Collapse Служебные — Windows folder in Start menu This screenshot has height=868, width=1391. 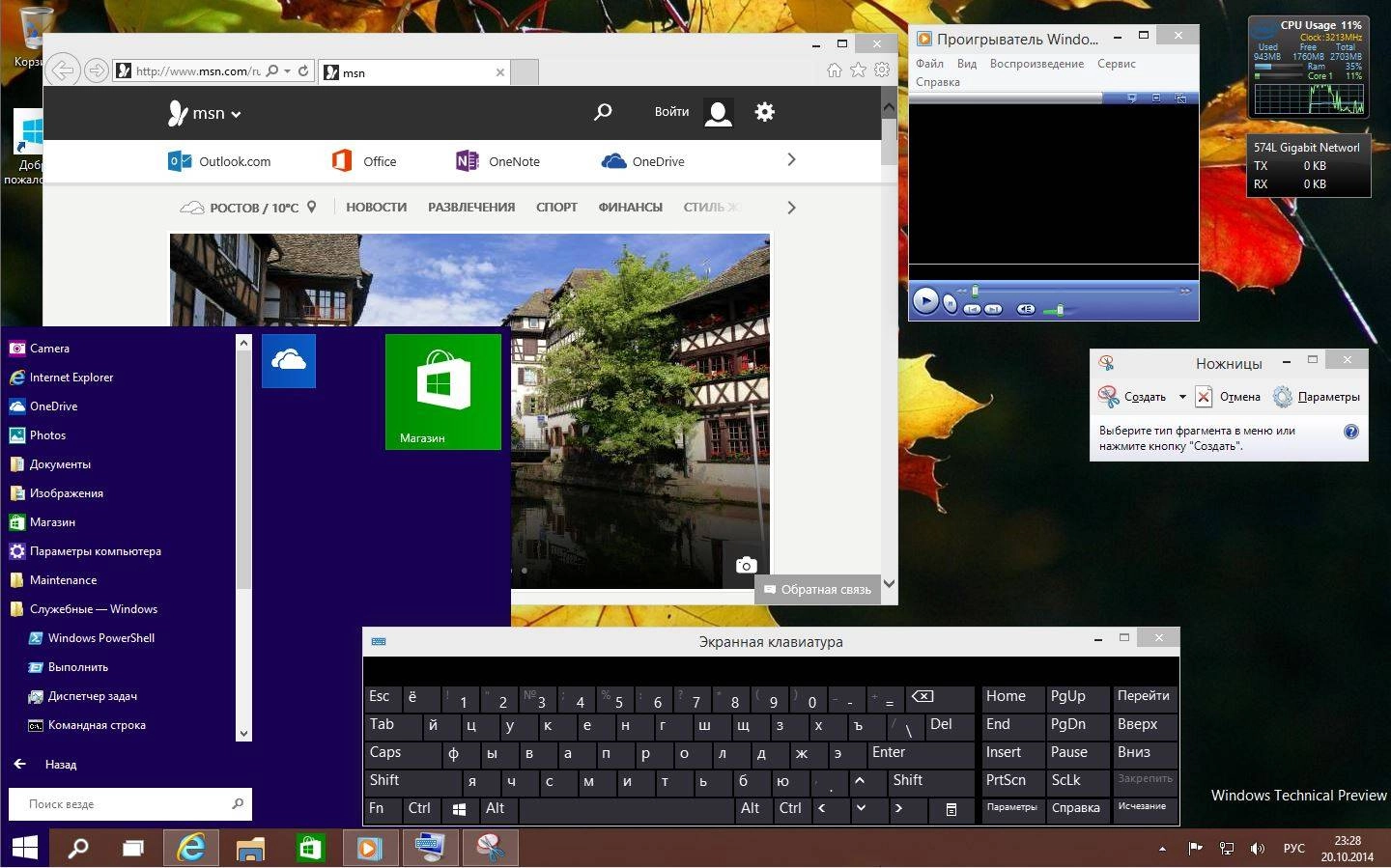(93, 609)
